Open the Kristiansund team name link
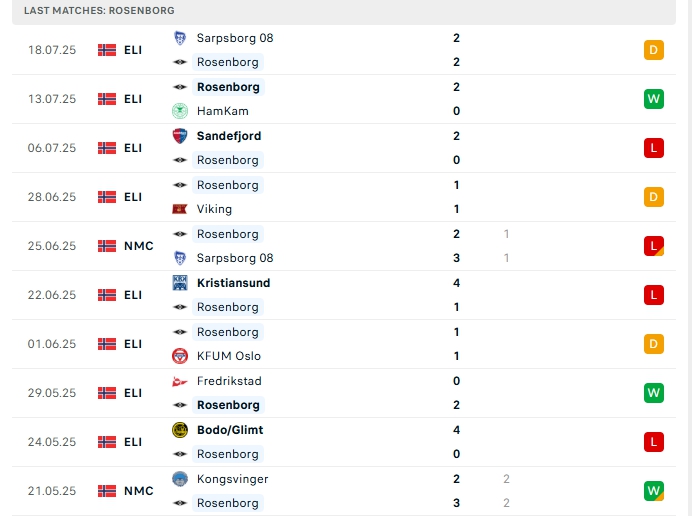692x516 pixels. 233,283
